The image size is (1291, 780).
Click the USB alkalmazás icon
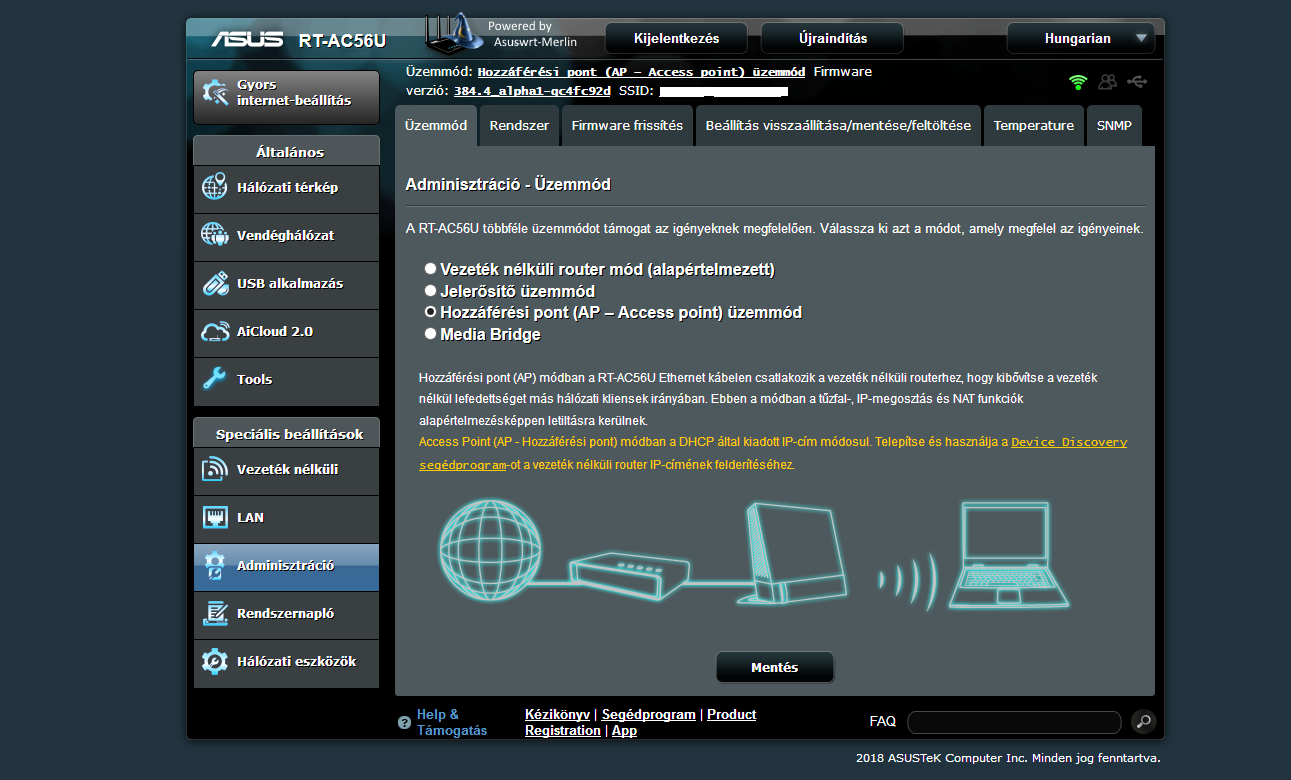[215, 283]
